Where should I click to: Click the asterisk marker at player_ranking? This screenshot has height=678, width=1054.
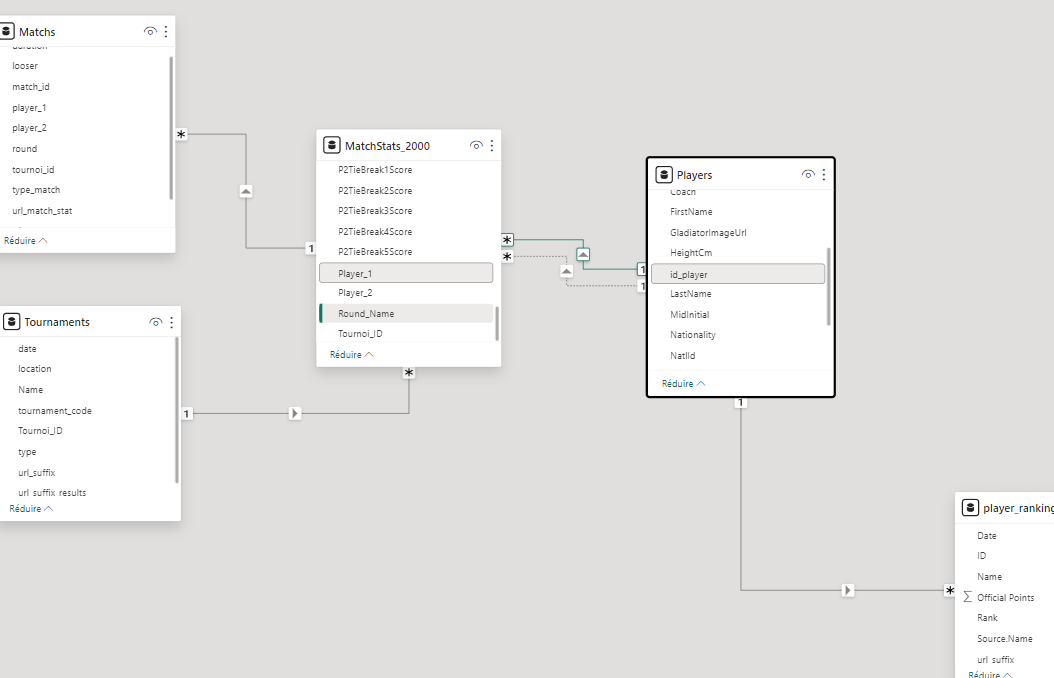(x=949, y=591)
